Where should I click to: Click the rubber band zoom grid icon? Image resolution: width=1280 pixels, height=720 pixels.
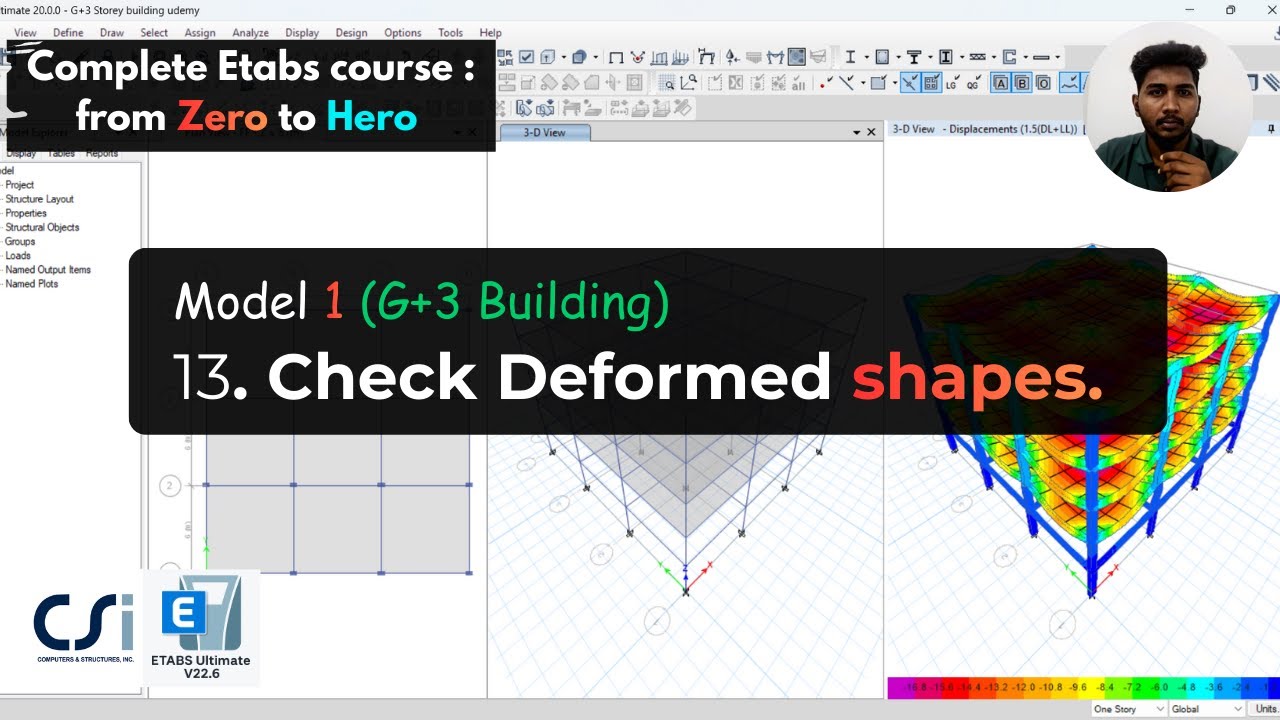pyautogui.click(x=666, y=83)
